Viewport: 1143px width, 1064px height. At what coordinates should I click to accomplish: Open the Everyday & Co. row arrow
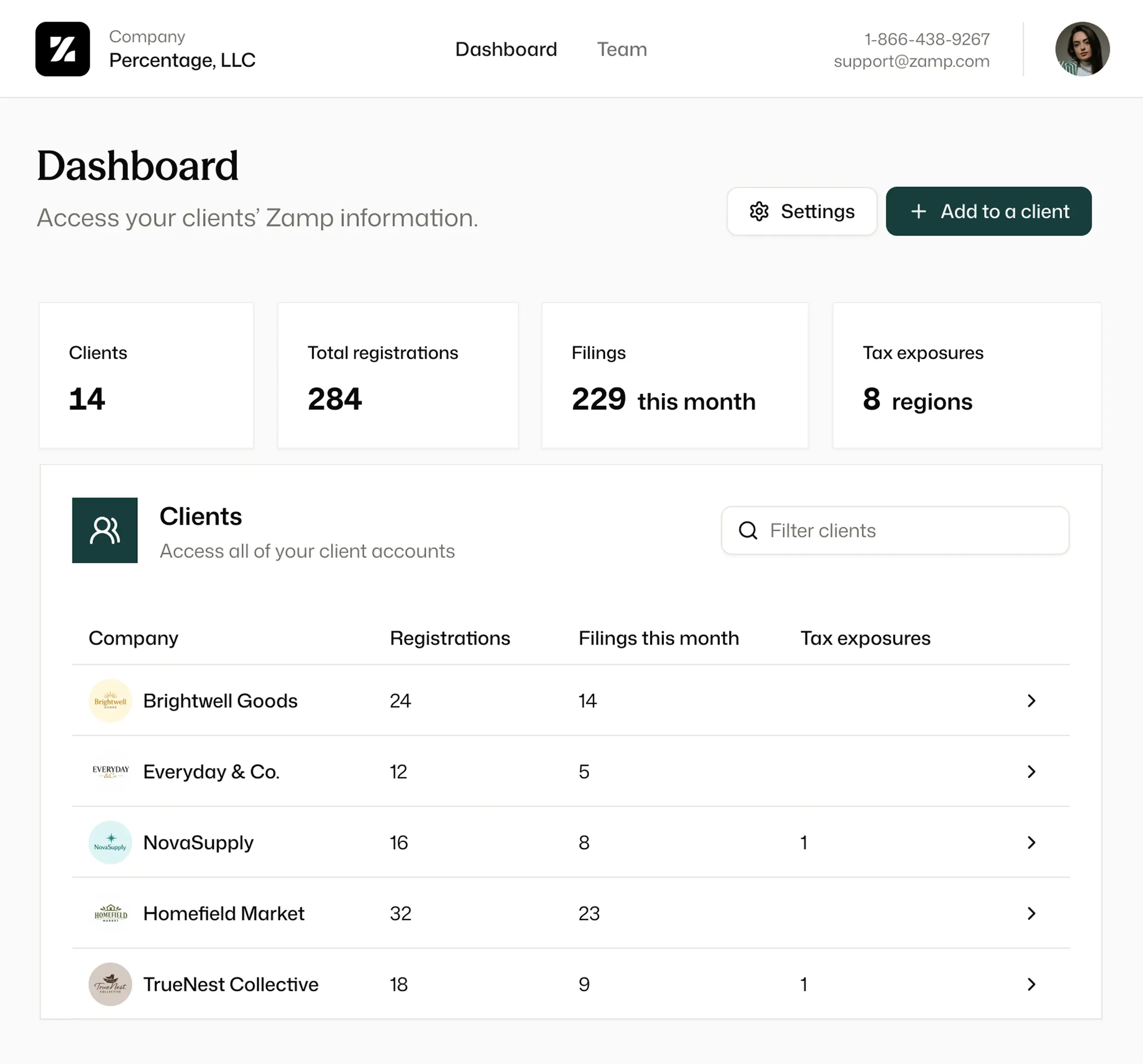tap(1031, 771)
